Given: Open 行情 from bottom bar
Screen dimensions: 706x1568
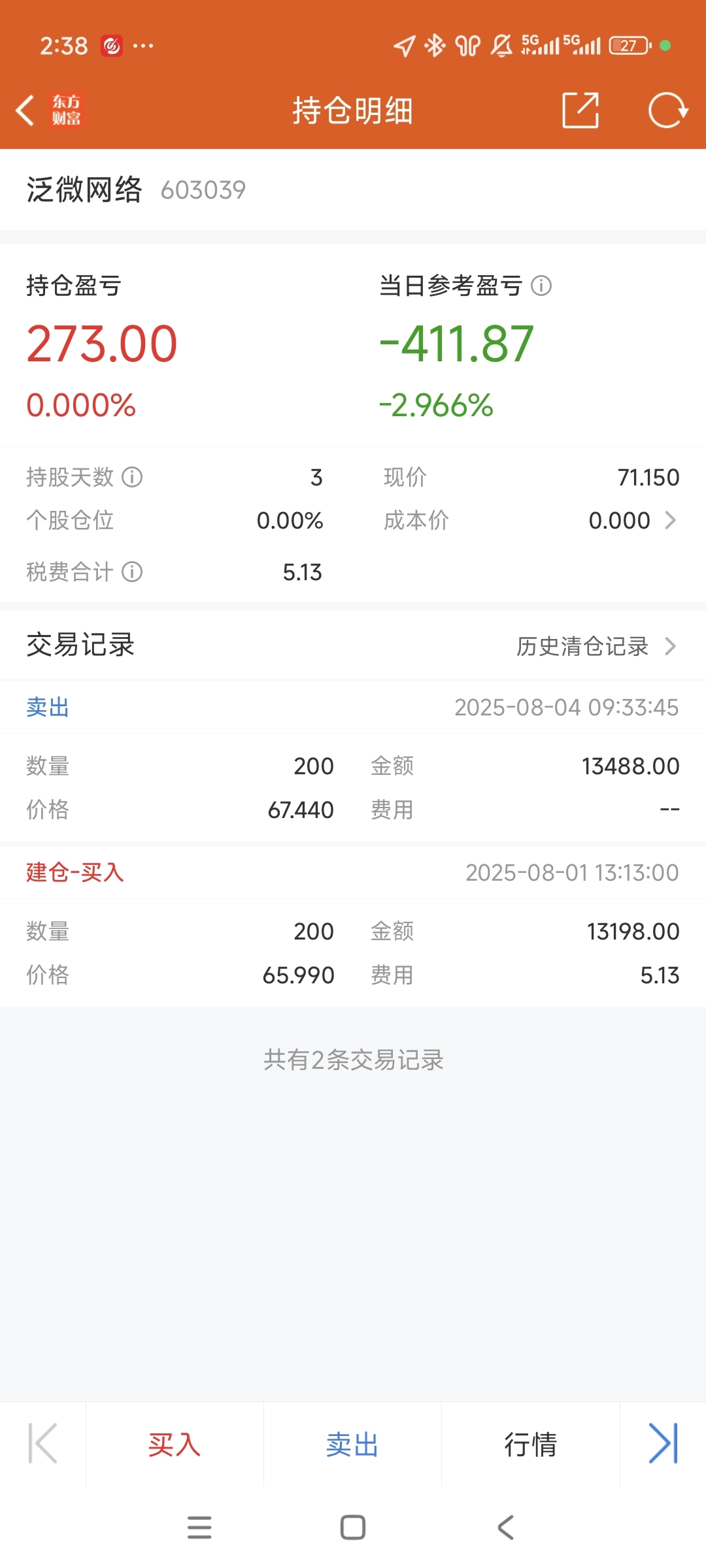Looking at the screenshot, I should click(530, 1445).
